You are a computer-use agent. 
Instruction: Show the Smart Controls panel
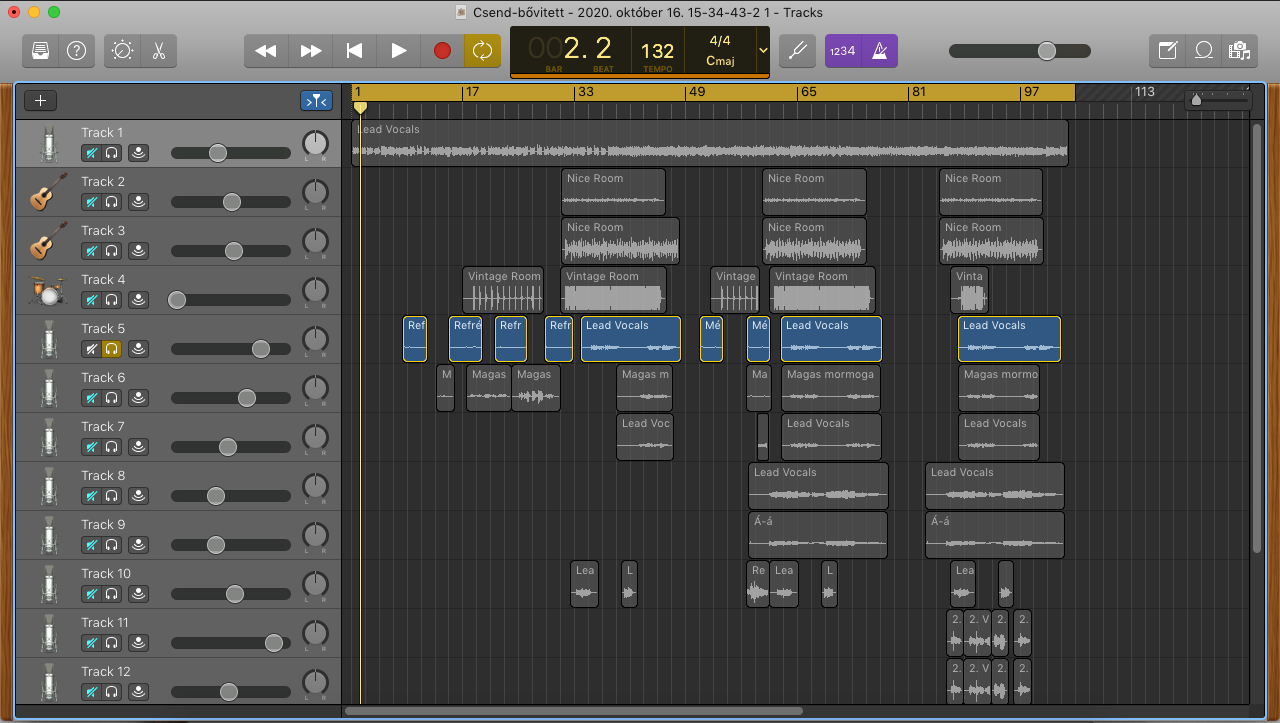click(x=123, y=50)
